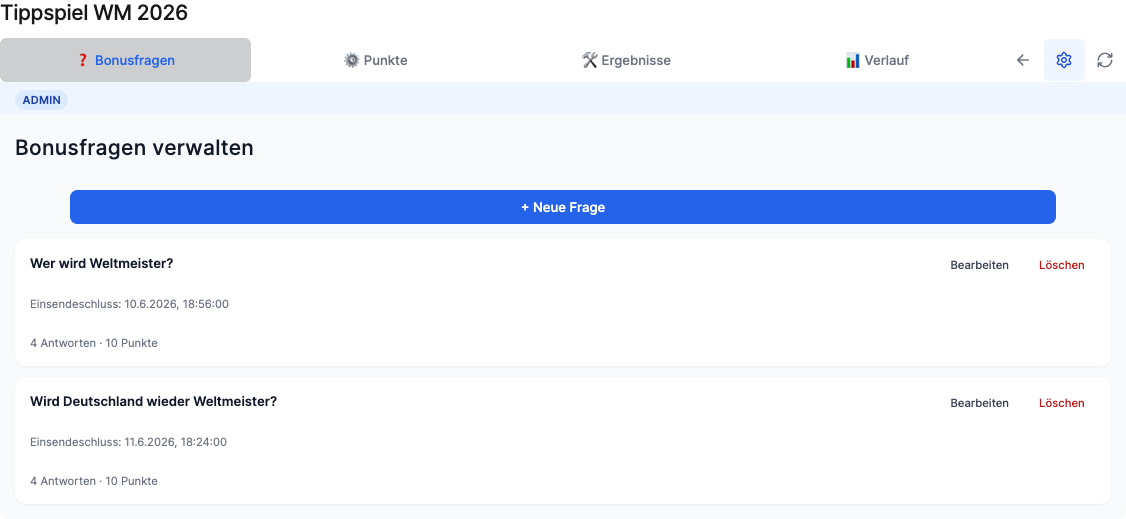Click the ADMIN badge
The width and height of the screenshot is (1126, 519).
[42, 100]
